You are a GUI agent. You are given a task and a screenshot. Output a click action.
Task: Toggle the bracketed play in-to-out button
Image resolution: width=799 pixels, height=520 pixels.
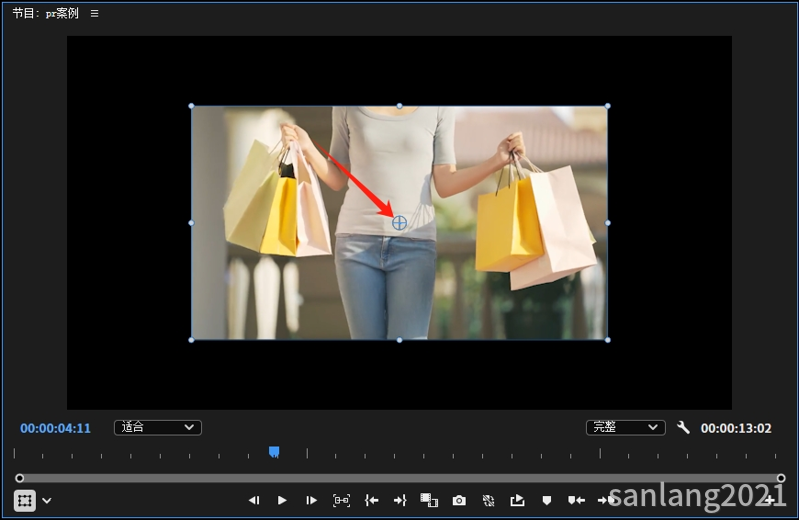pos(342,500)
